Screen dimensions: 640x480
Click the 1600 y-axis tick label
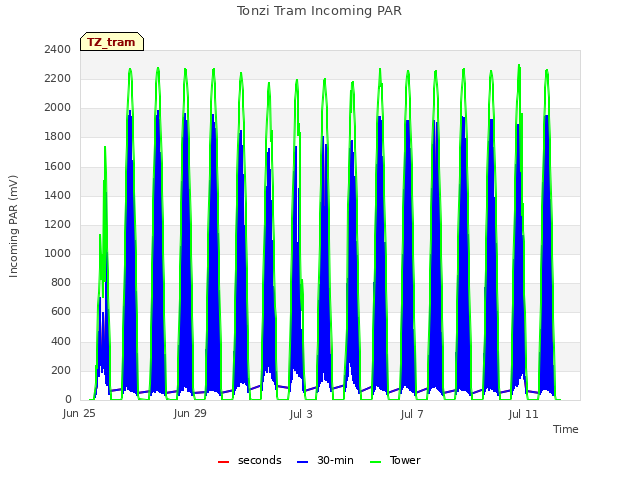pos(58,166)
